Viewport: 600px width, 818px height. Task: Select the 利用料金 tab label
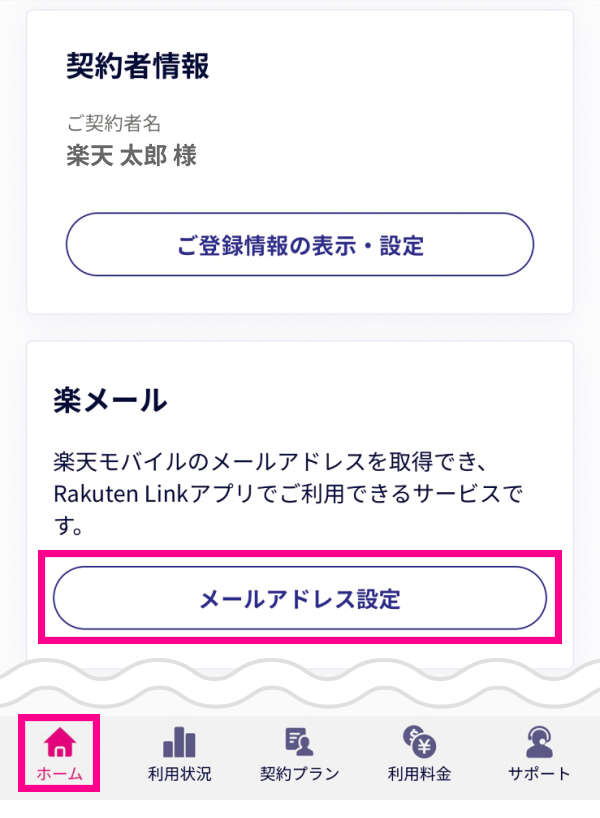click(419, 773)
